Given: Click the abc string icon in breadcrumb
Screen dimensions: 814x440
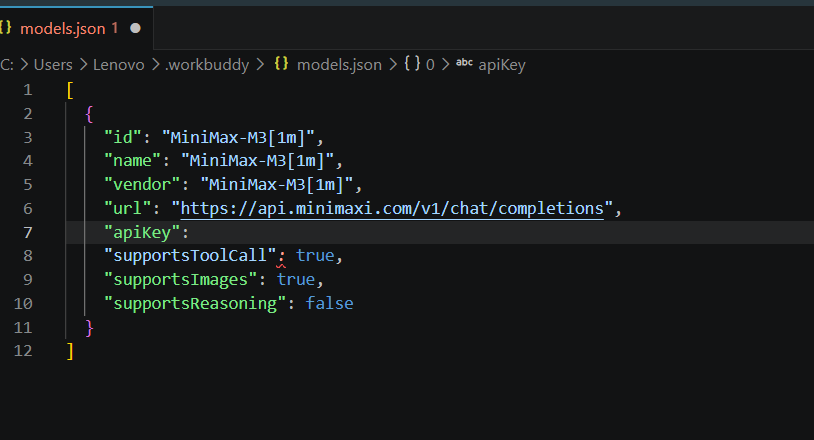Looking at the screenshot, I should tap(464, 63).
